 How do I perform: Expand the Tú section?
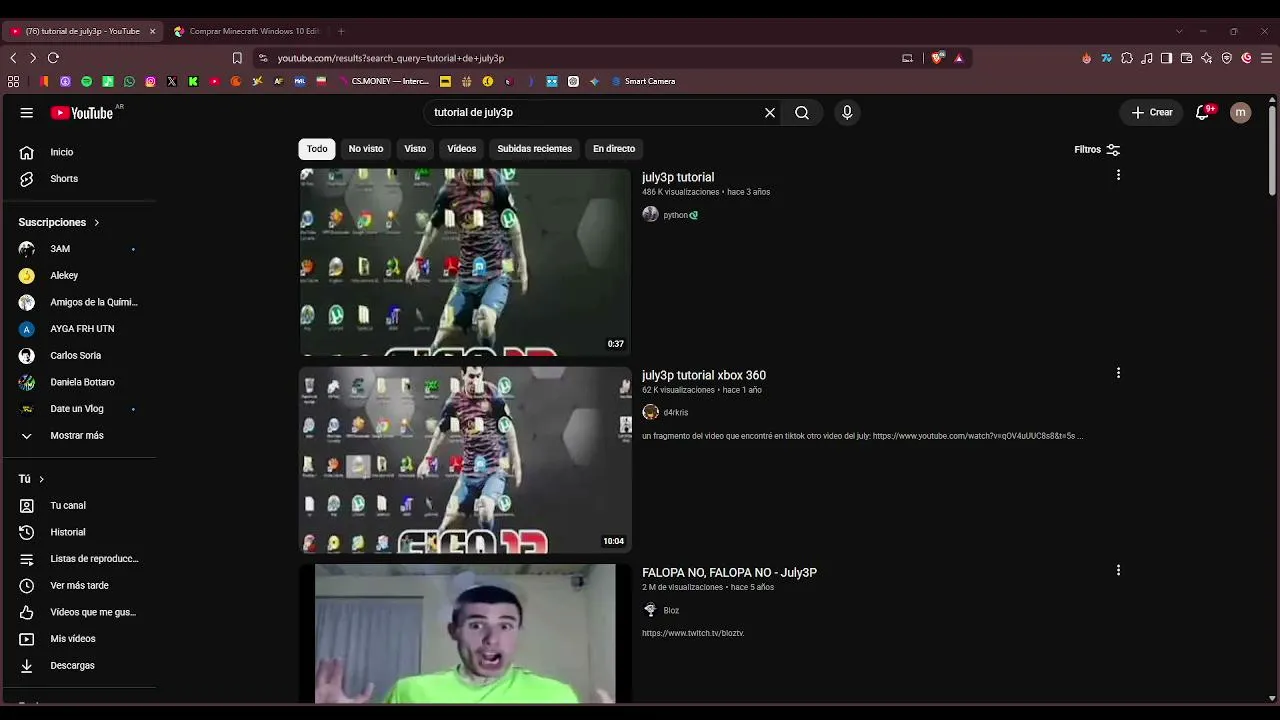tap(31, 479)
